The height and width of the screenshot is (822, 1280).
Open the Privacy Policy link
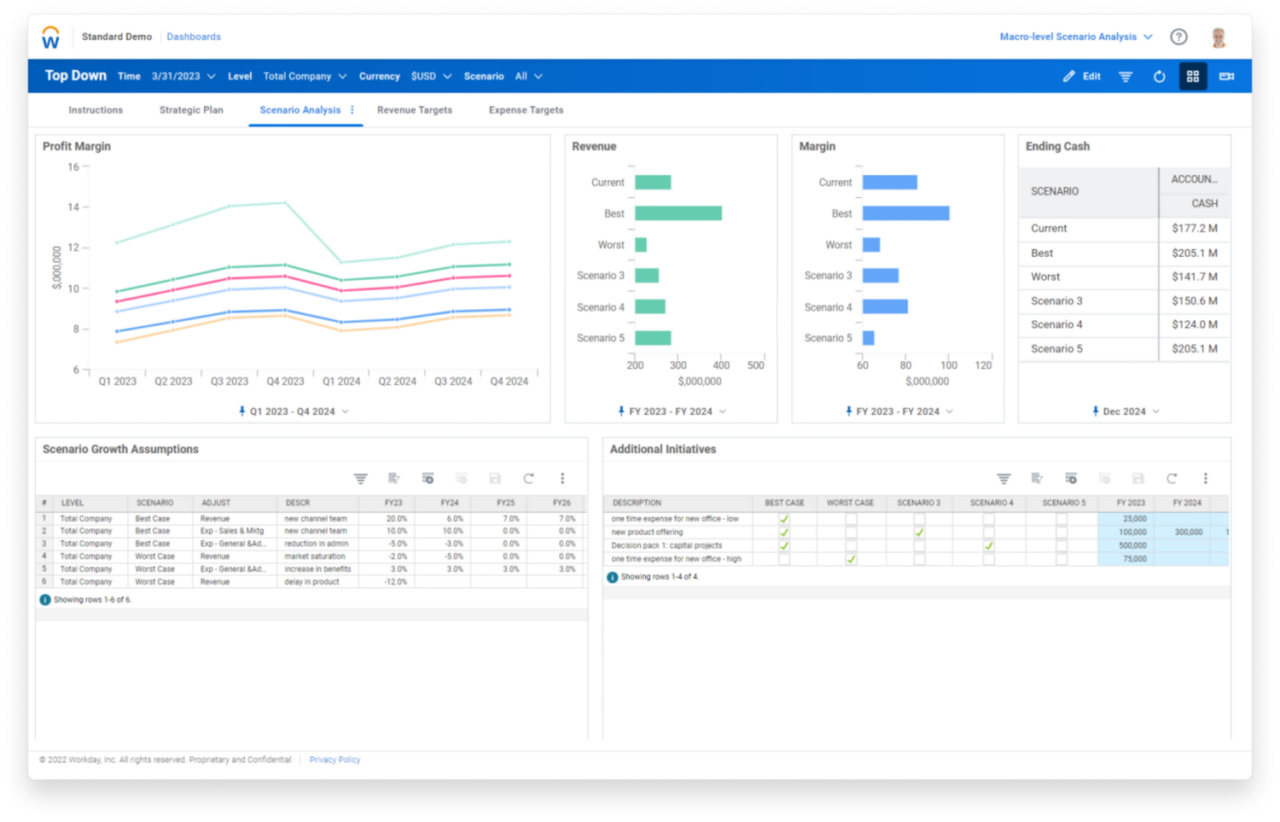[x=334, y=759]
